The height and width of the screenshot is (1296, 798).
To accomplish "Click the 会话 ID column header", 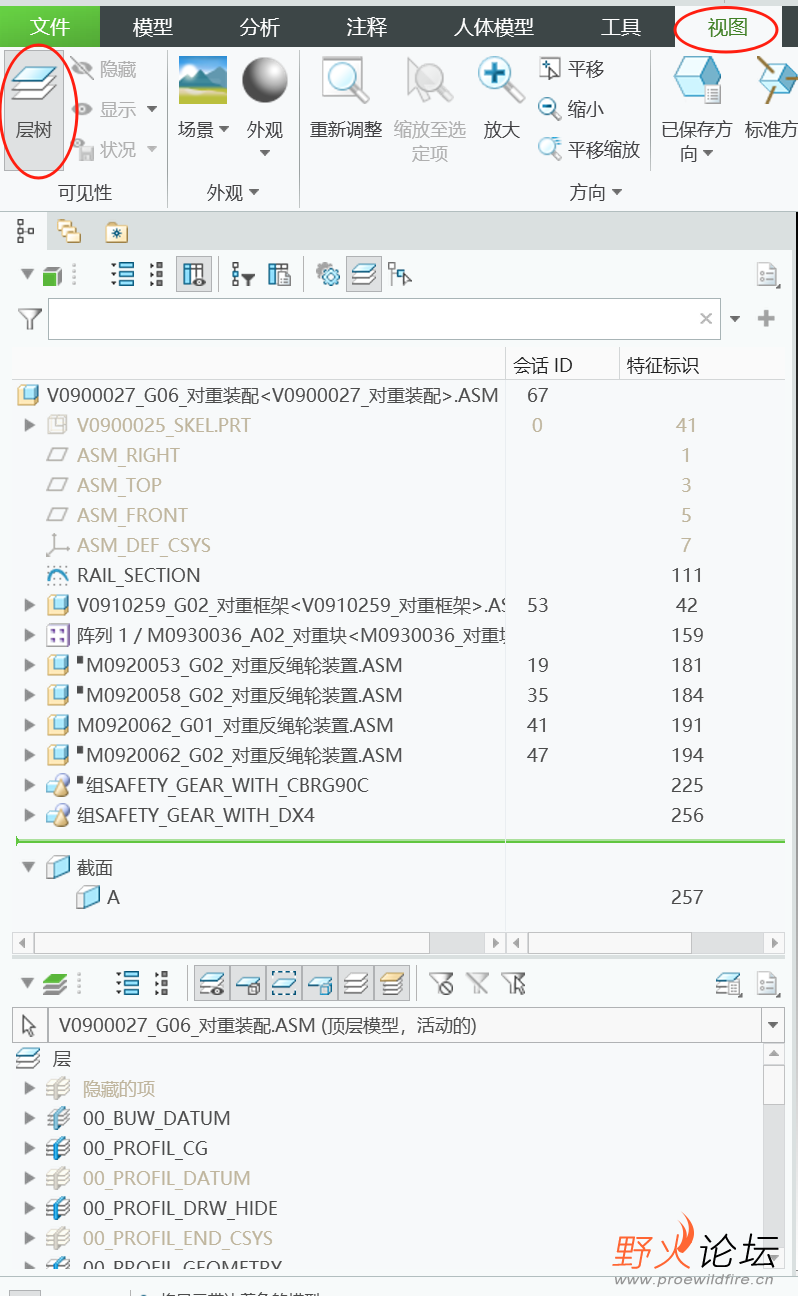I will click(x=543, y=365).
